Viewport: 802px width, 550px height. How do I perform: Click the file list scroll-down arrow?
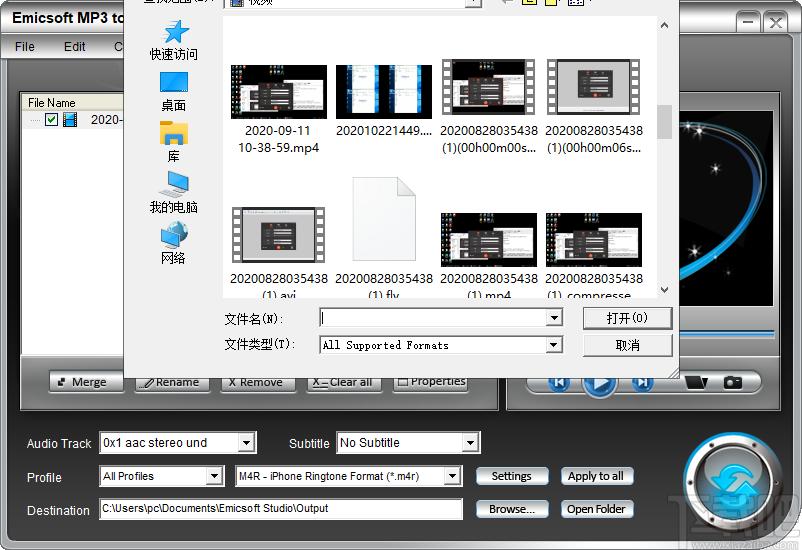click(x=664, y=290)
